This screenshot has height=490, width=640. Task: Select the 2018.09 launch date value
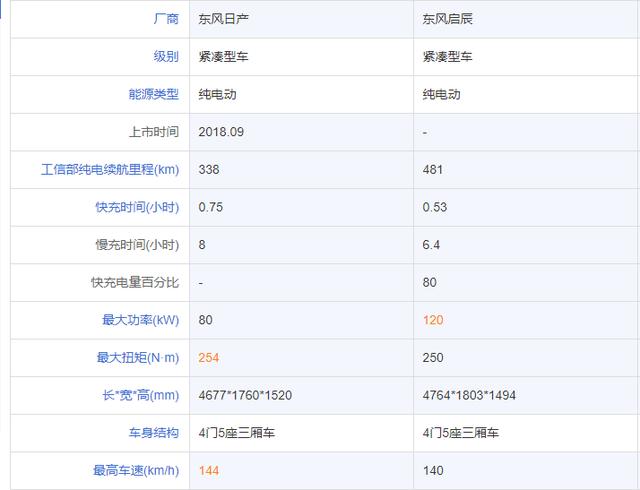pyautogui.click(x=221, y=132)
